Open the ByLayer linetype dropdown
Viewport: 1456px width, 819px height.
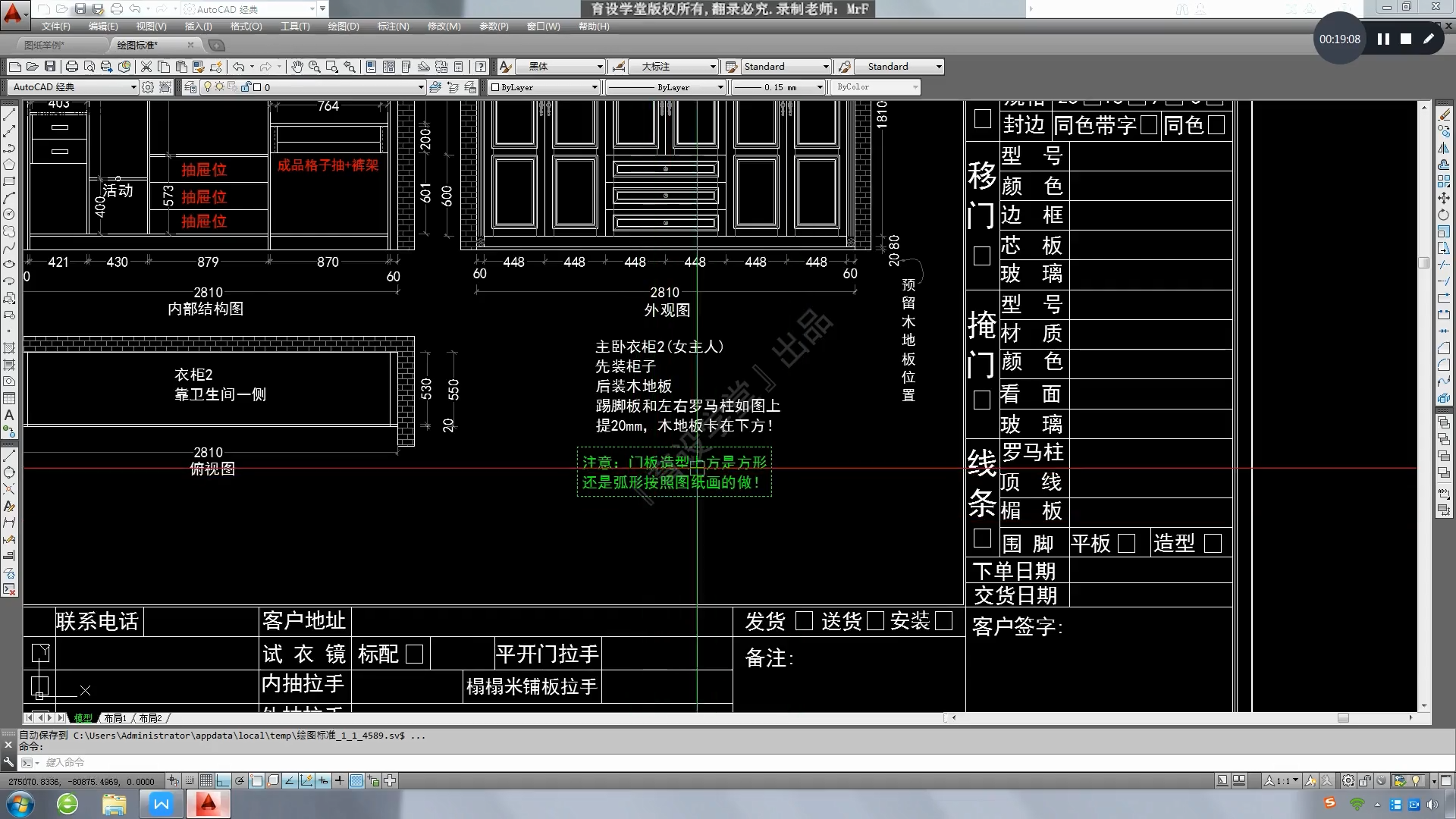[665, 87]
